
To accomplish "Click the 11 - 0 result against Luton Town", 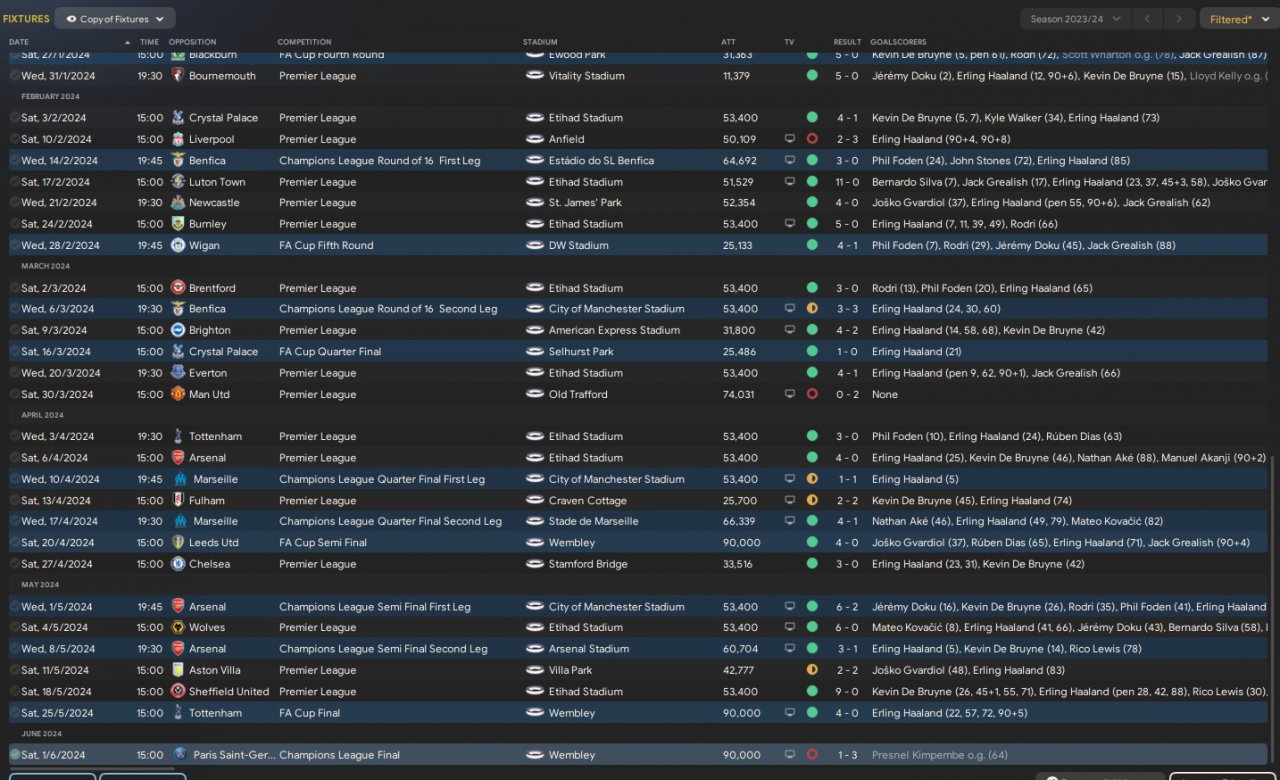I will (x=847, y=182).
